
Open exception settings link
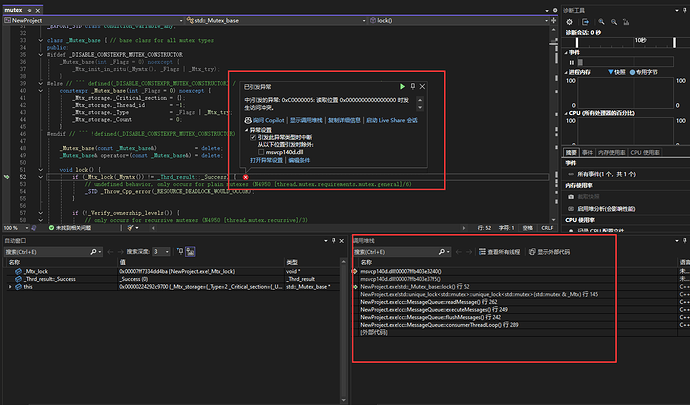pyautogui.click(x=267, y=160)
